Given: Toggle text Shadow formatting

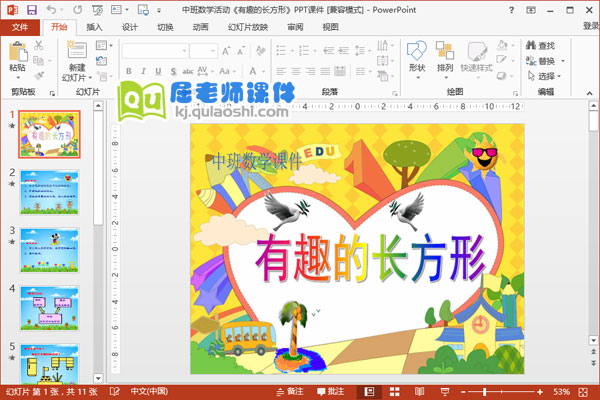Looking at the screenshot, I should [x=173, y=71].
